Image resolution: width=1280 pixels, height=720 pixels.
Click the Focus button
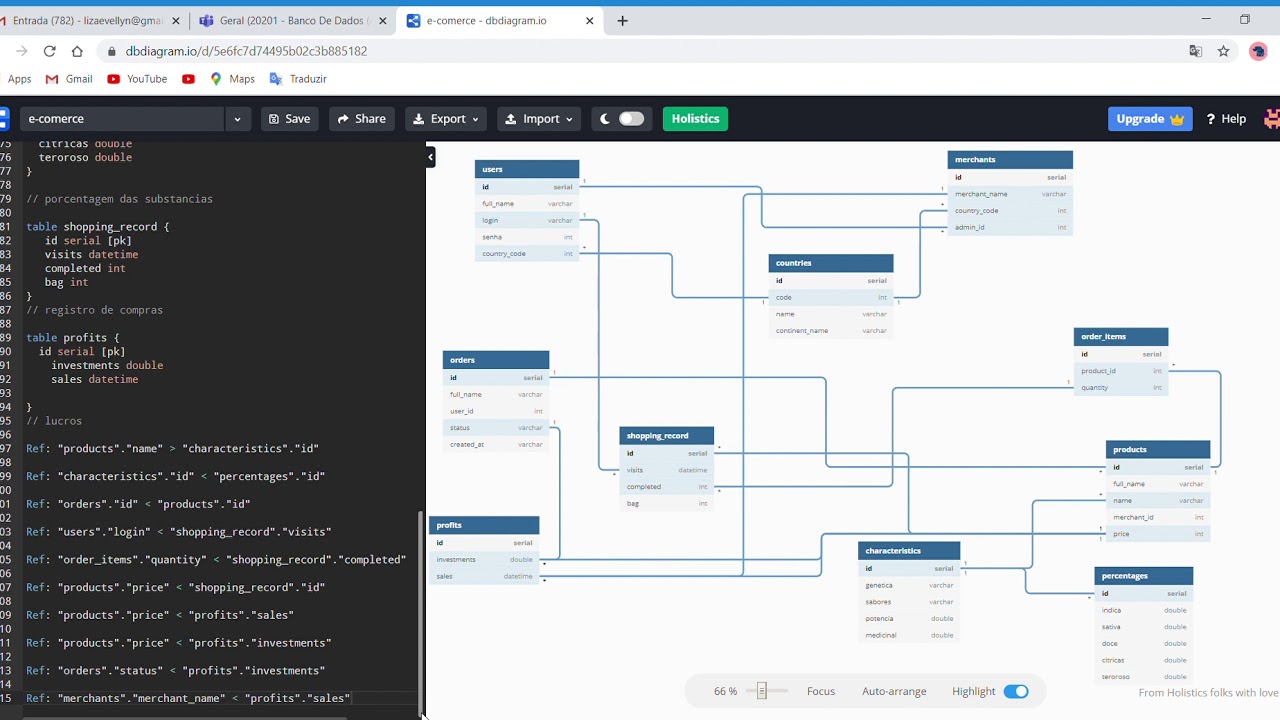[x=821, y=692]
